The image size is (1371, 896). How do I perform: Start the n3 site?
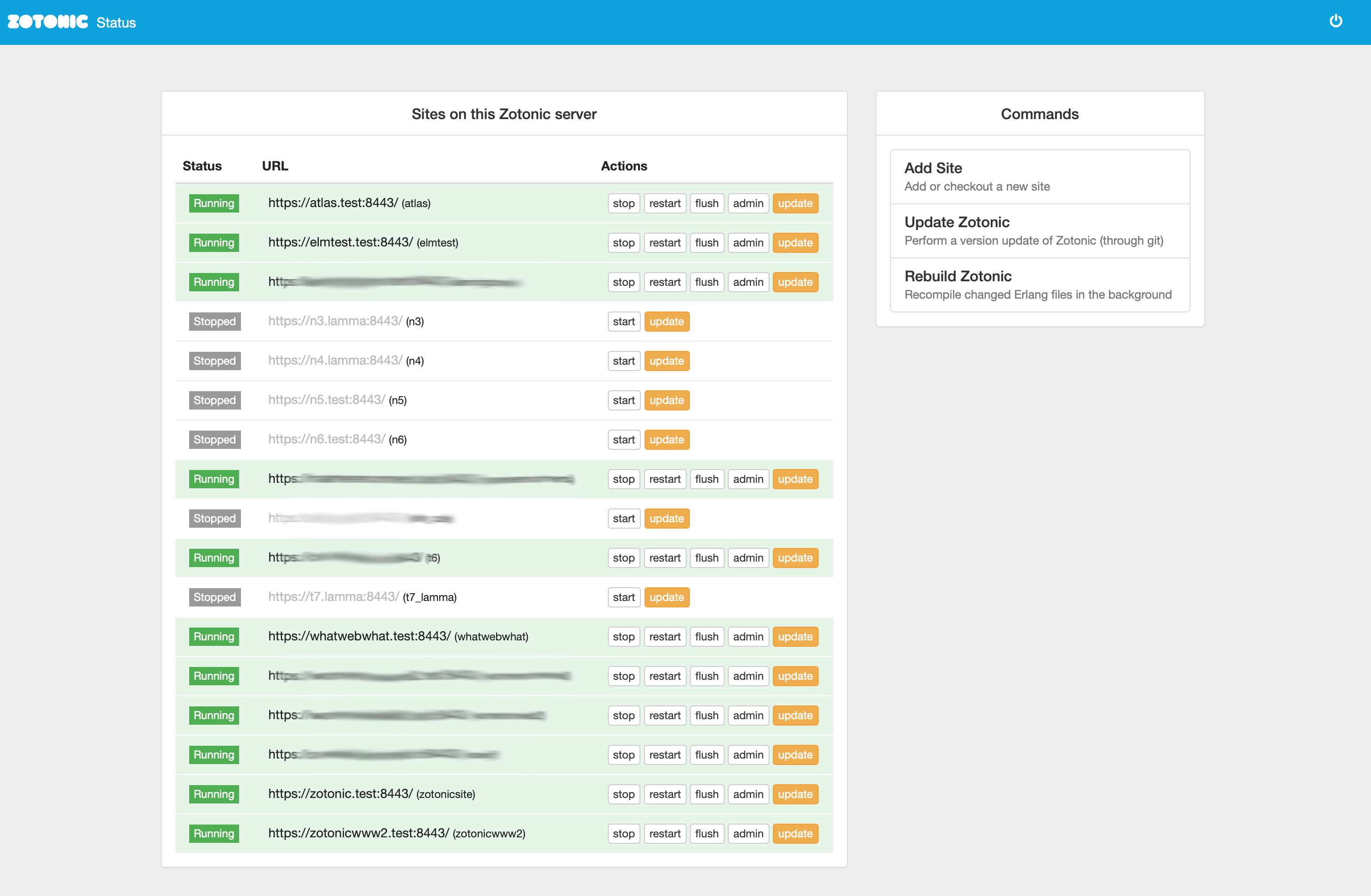point(623,322)
